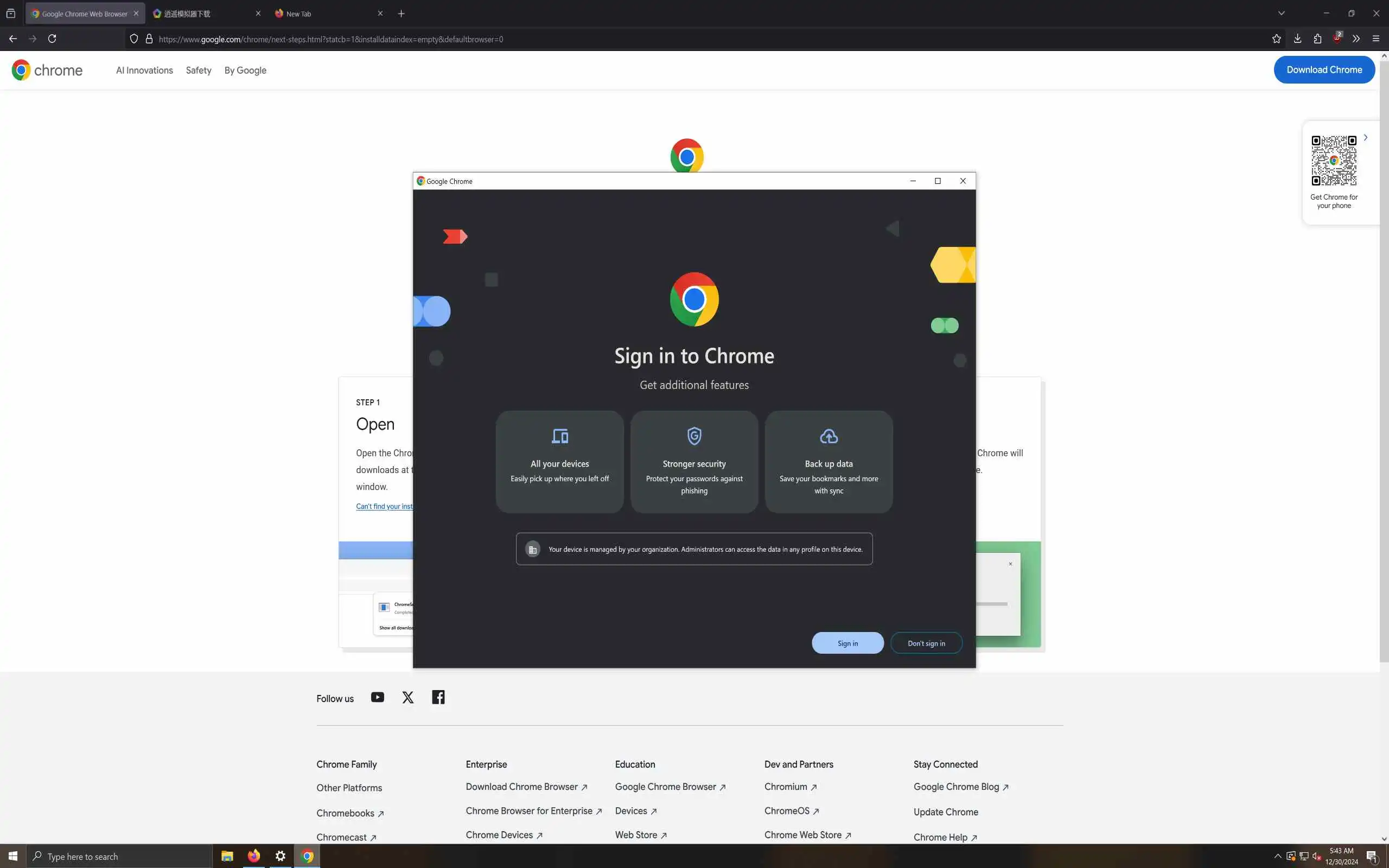Viewport: 1389px width, 868px height.
Task: Open Chrome from the Windows taskbar
Action: (x=308, y=856)
